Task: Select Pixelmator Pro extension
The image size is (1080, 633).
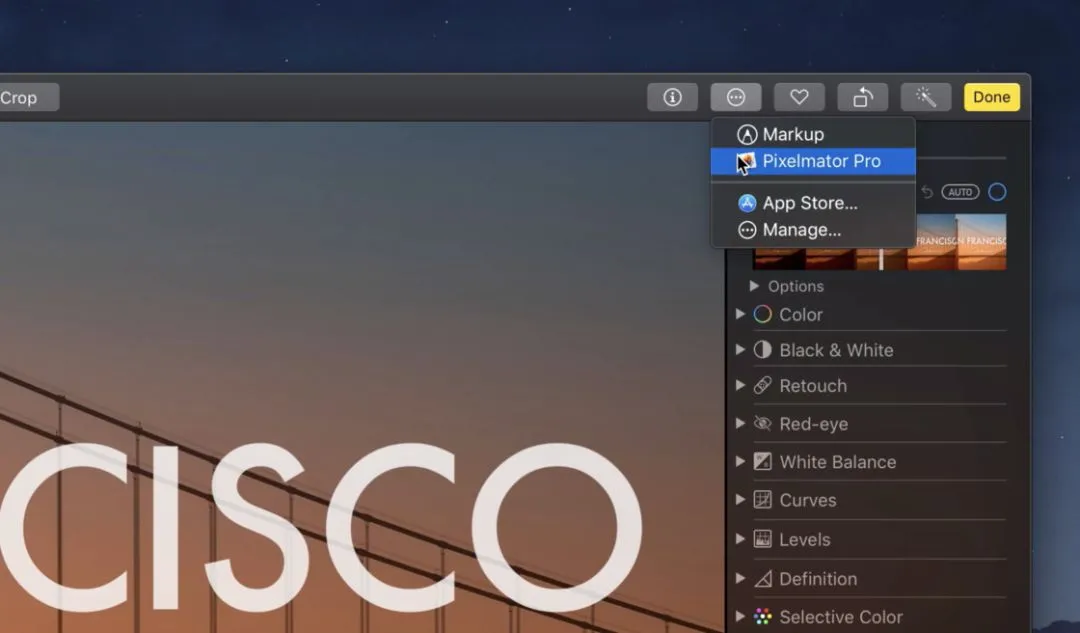Action: click(813, 161)
